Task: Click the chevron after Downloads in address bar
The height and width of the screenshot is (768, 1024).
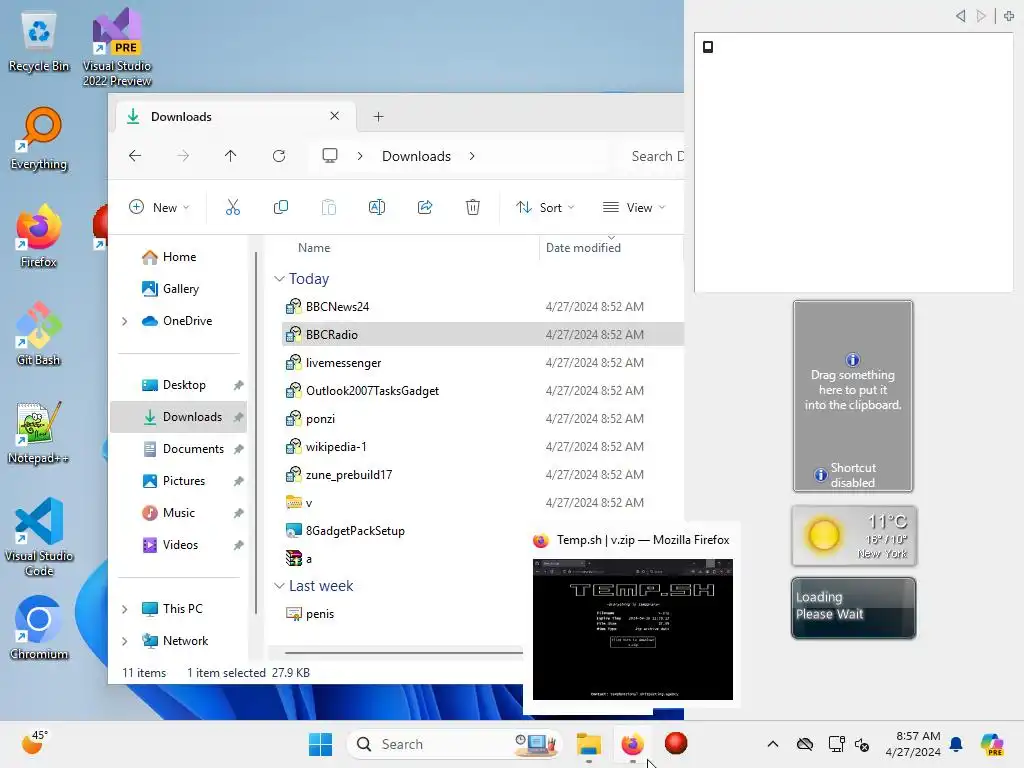Action: click(472, 156)
